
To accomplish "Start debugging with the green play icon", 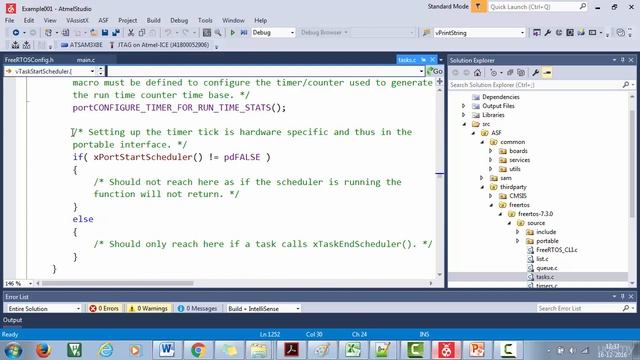I will click(x=233, y=33).
